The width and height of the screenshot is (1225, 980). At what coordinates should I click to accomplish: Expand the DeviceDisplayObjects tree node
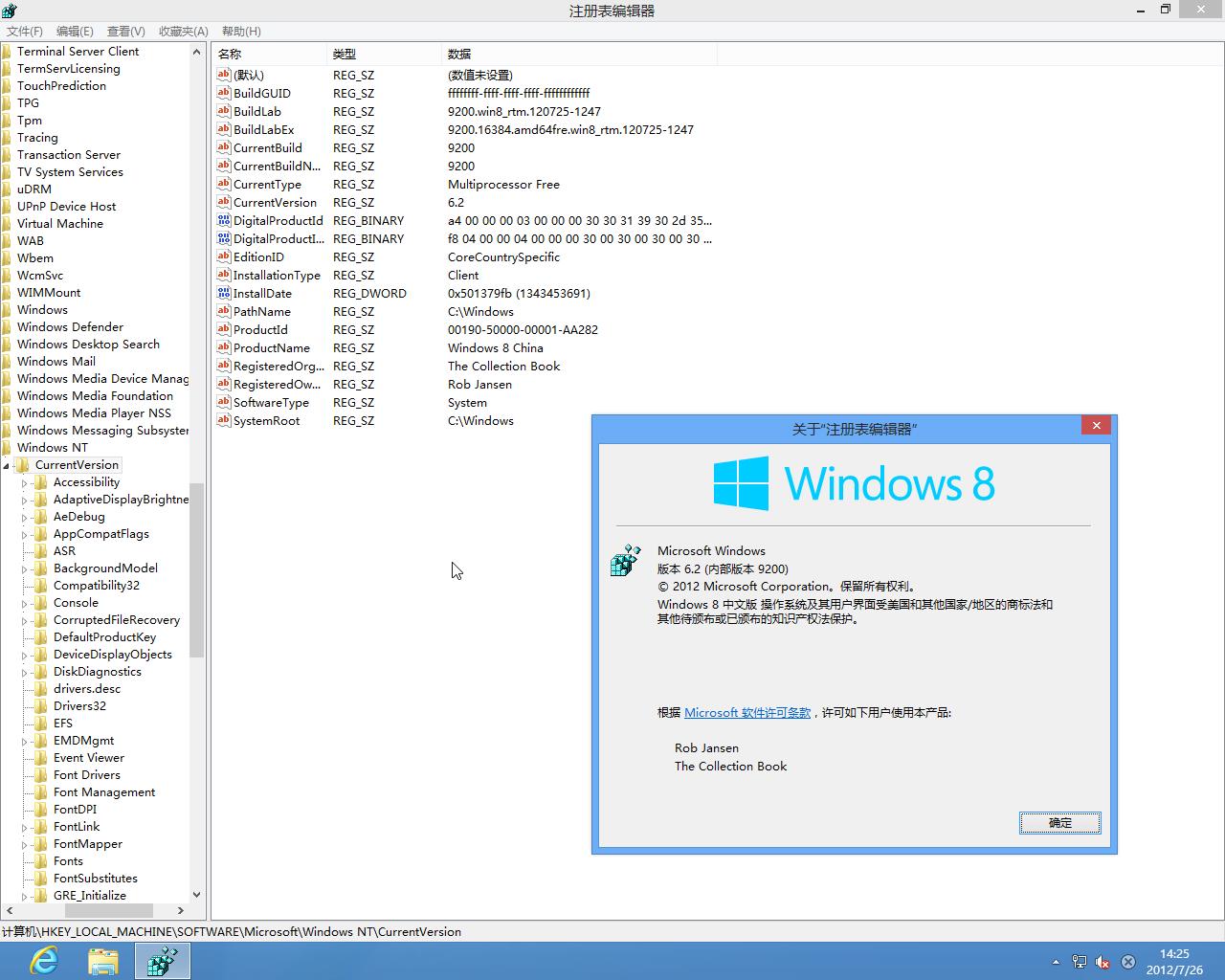coord(25,656)
